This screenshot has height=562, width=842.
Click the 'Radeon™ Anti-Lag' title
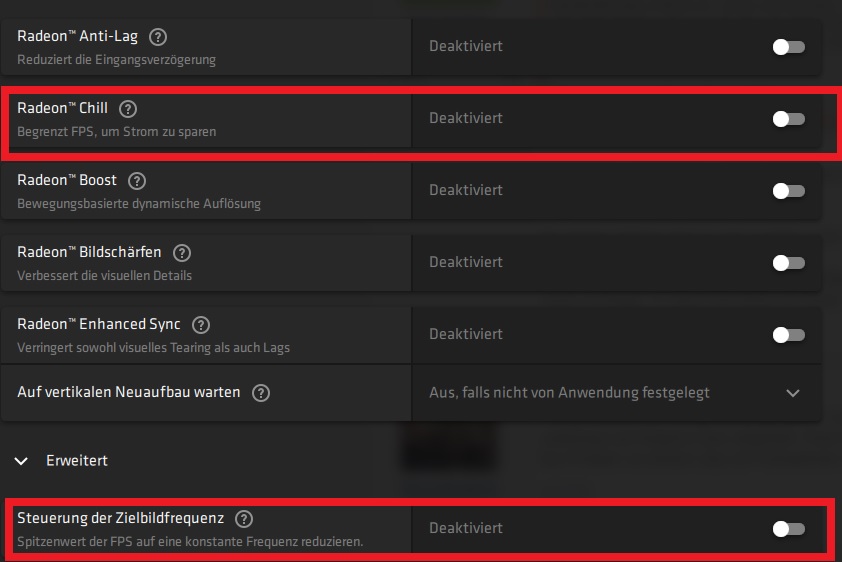(x=77, y=37)
